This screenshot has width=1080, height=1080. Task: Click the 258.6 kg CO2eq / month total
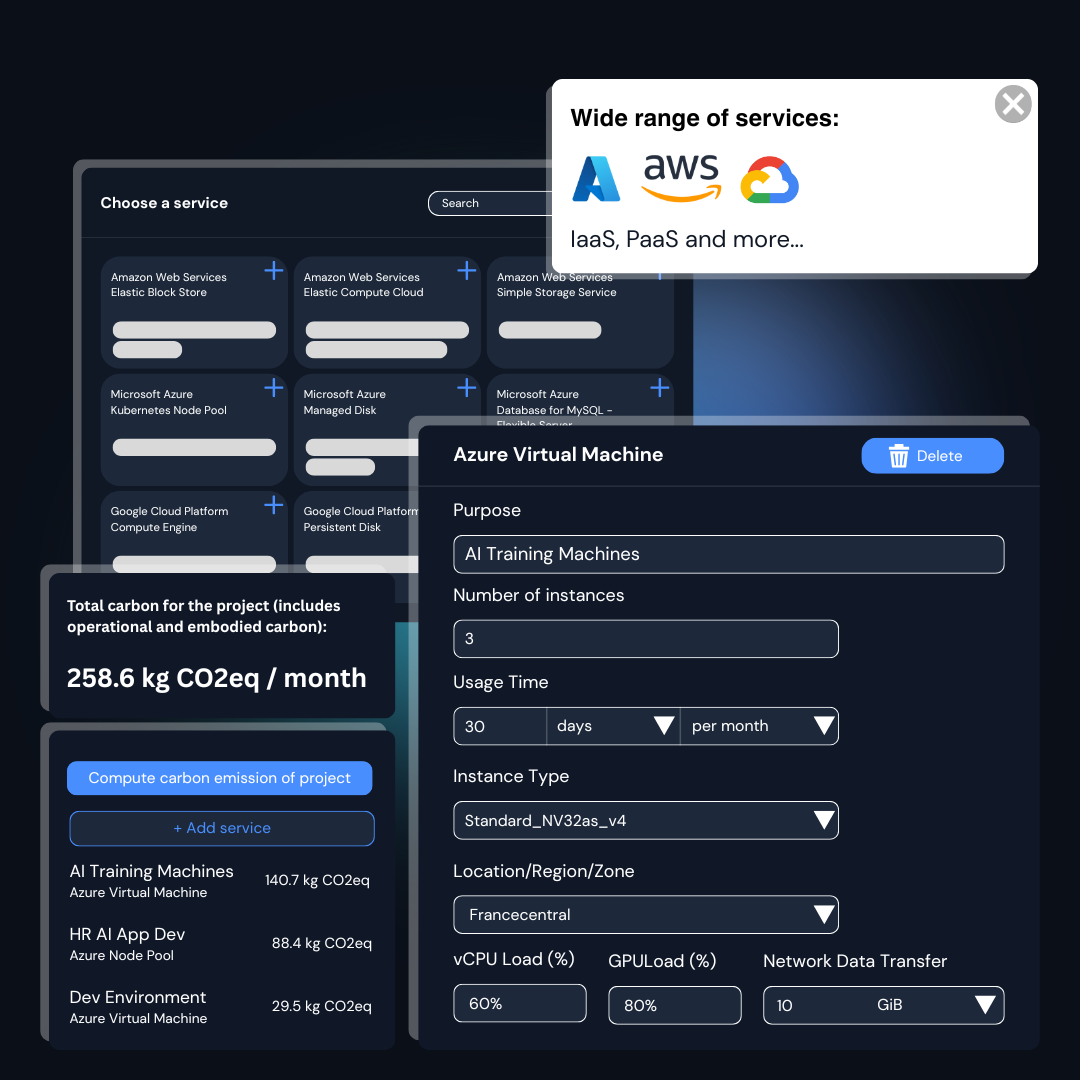coord(216,678)
